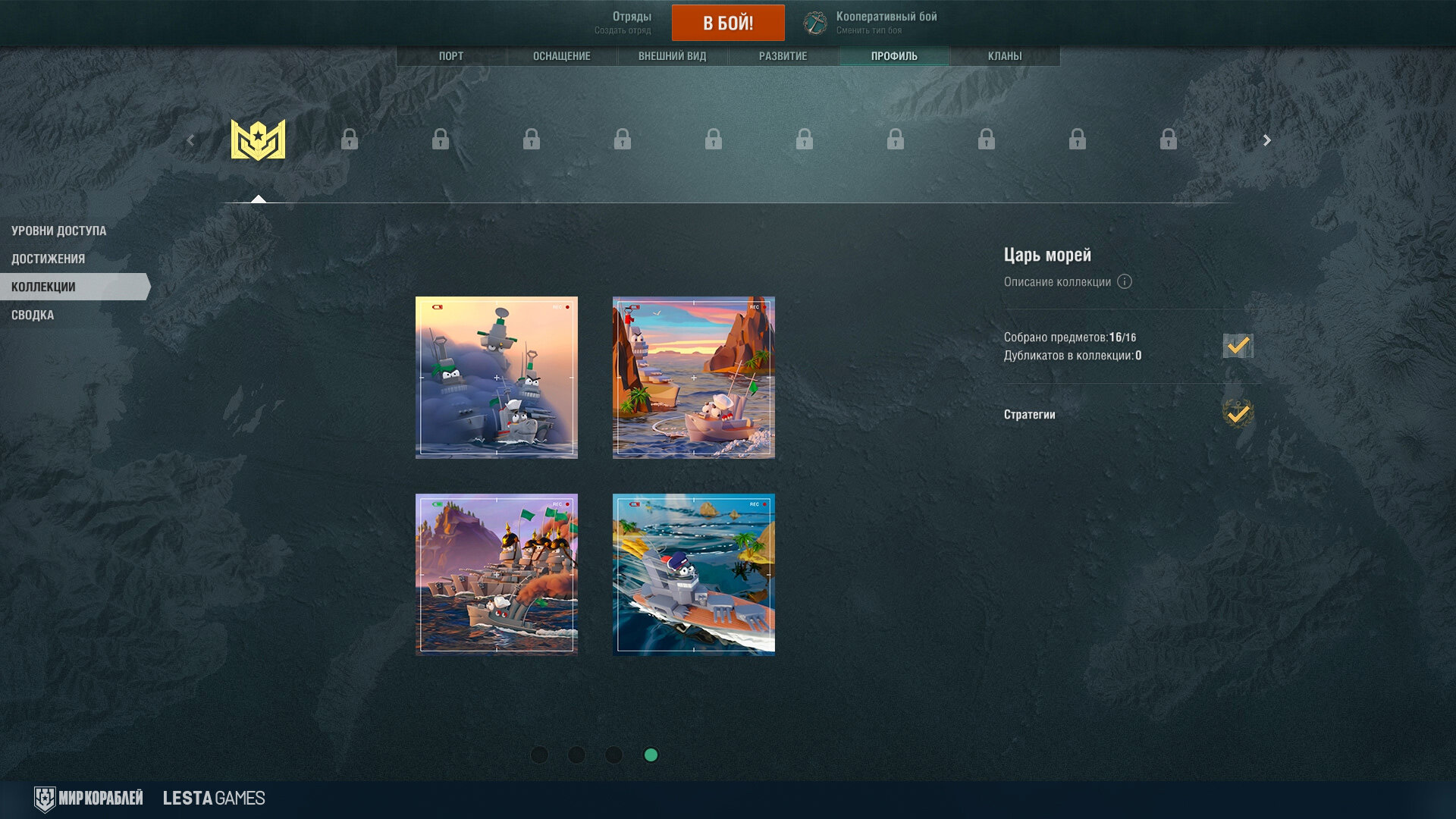Screen dimensions: 1456x819
Task: Open Сводка in sidebar
Action: click(33, 315)
